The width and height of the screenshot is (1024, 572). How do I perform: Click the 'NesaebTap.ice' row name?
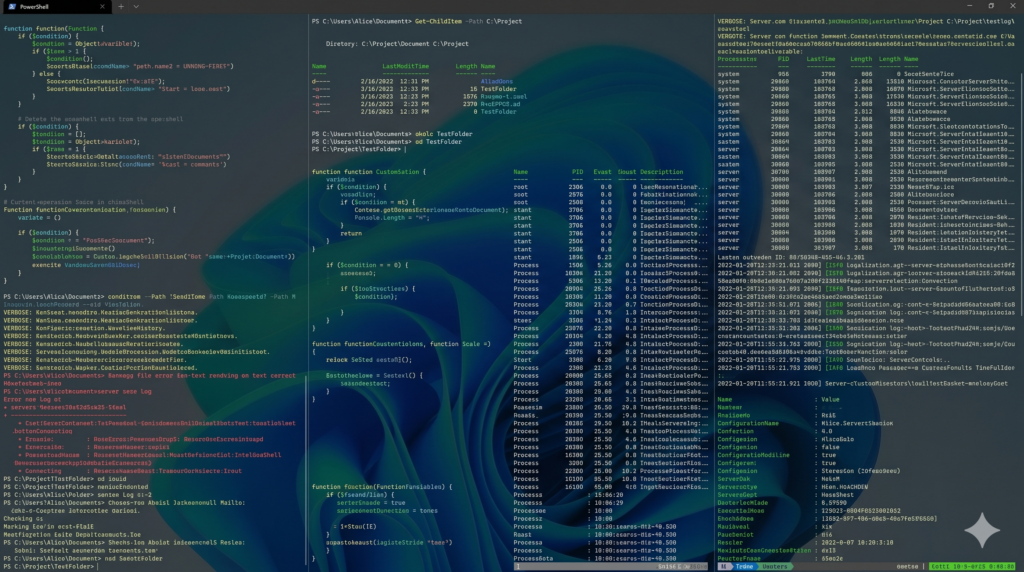930,187
